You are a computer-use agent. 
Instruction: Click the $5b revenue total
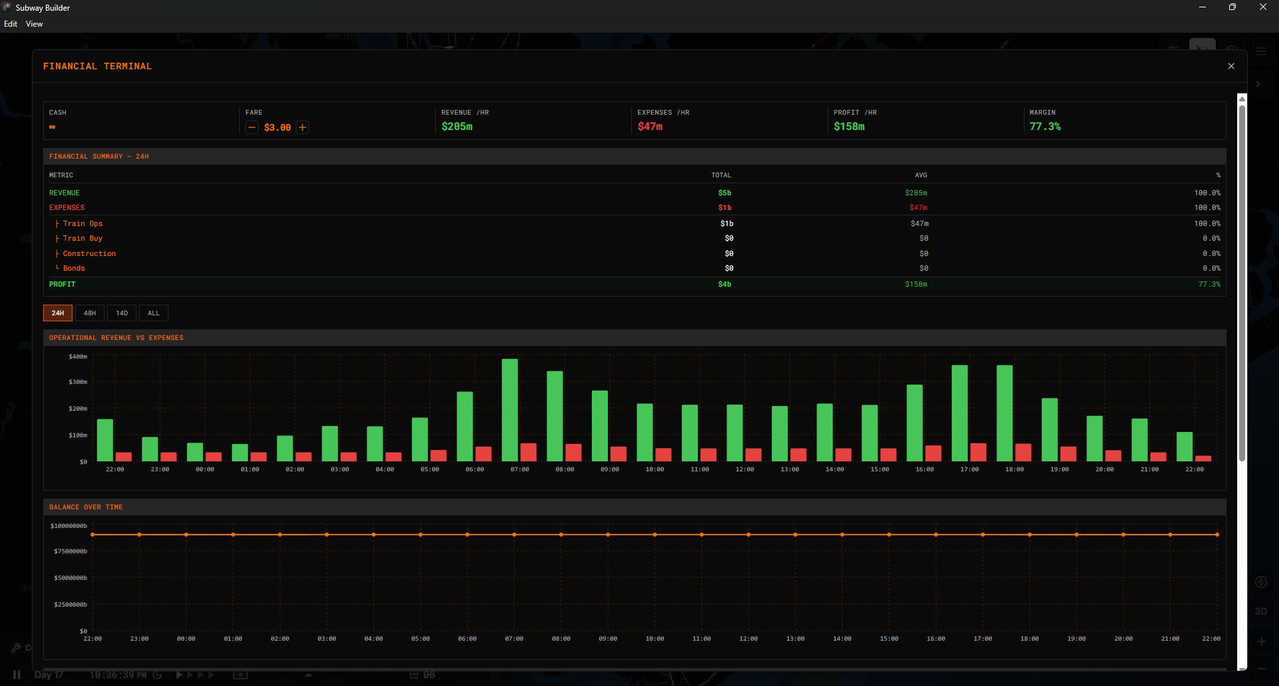tap(724, 193)
